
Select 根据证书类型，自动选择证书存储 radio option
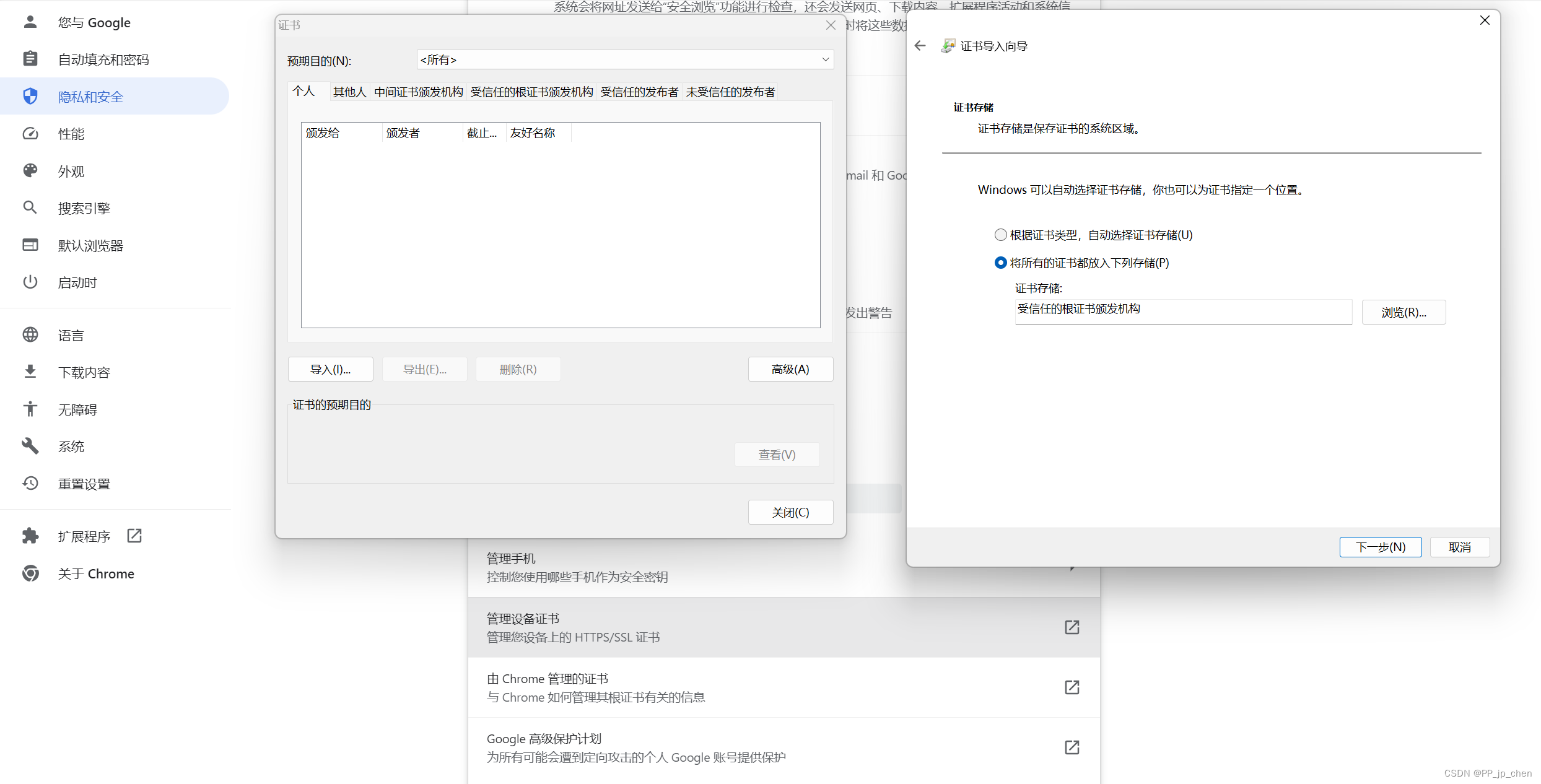click(x=1000, y=235)
